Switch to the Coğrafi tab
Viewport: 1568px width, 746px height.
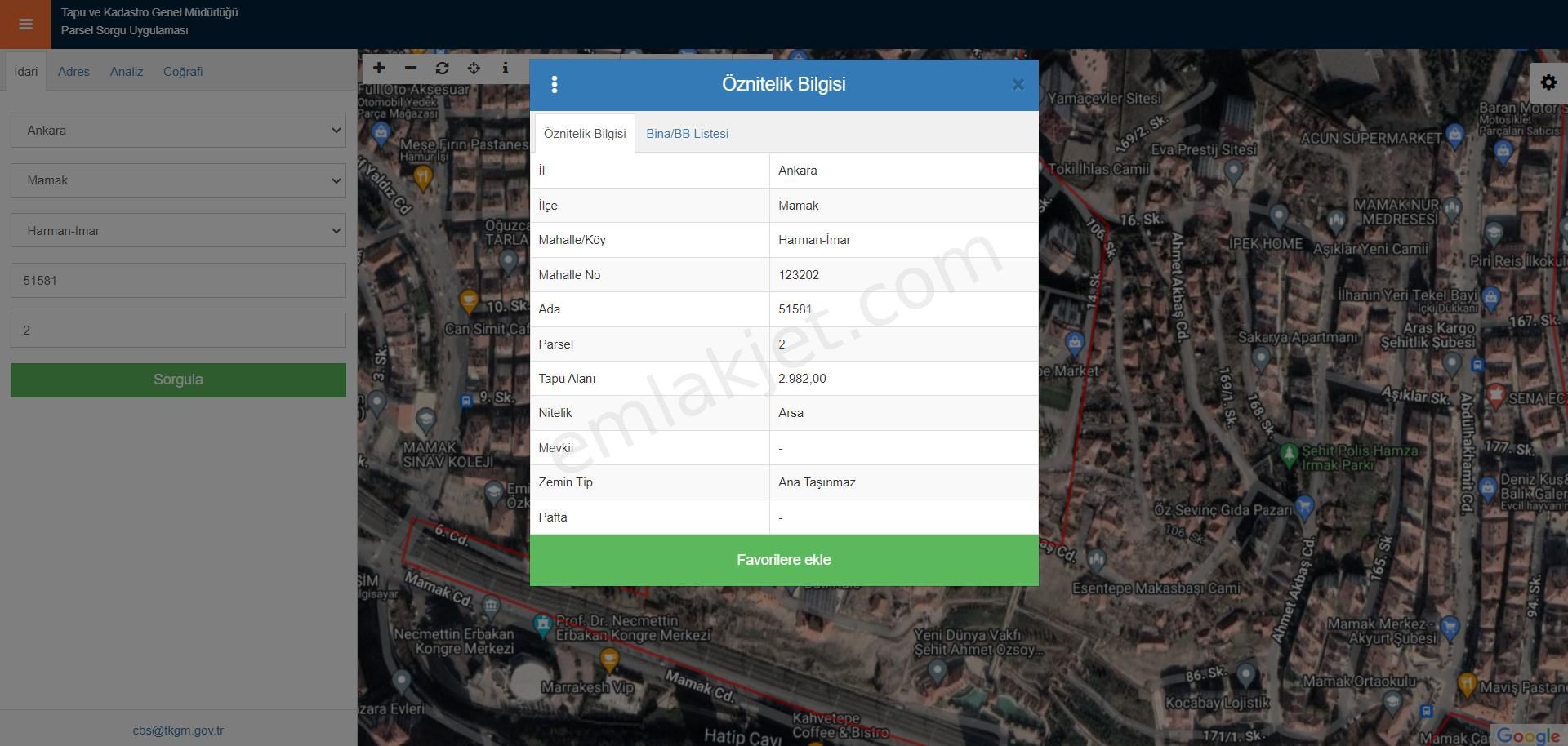[x=183, y=72]
